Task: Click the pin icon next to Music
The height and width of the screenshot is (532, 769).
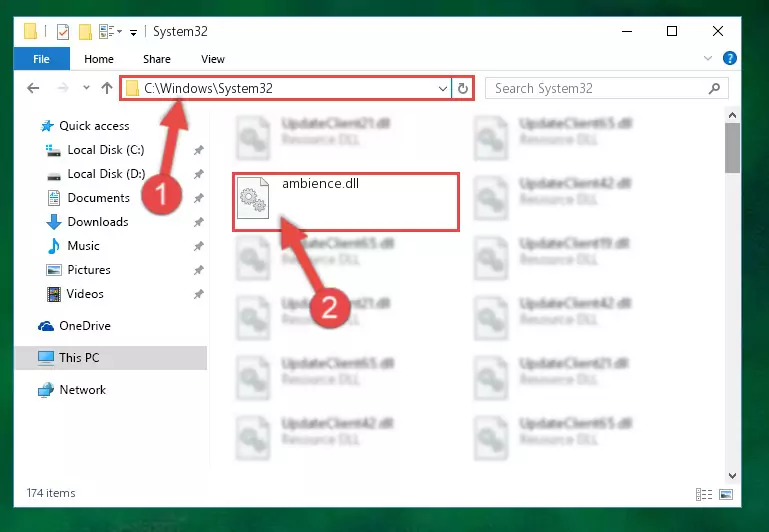Action: 199,246
